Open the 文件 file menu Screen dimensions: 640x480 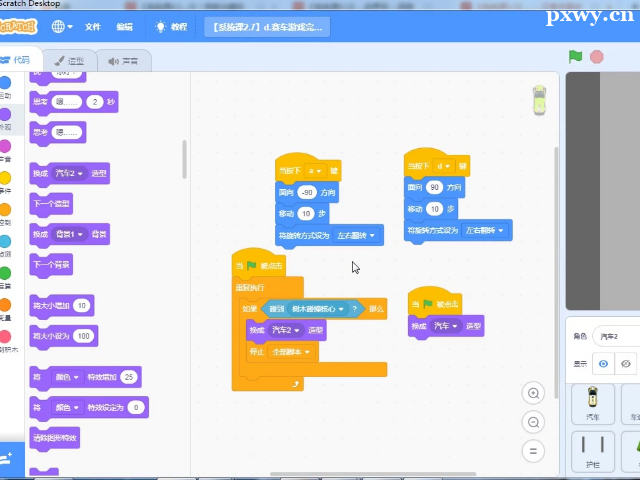(93, 26)
